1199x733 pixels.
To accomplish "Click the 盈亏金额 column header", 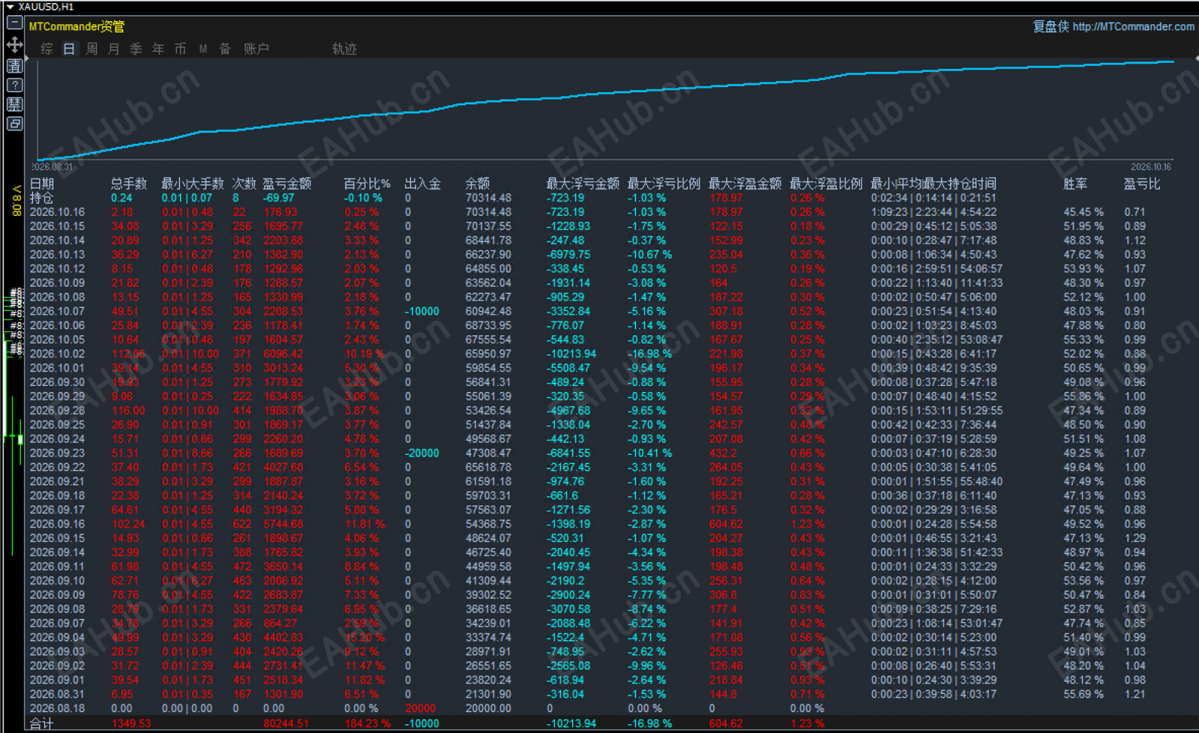I will click(287, 183).
